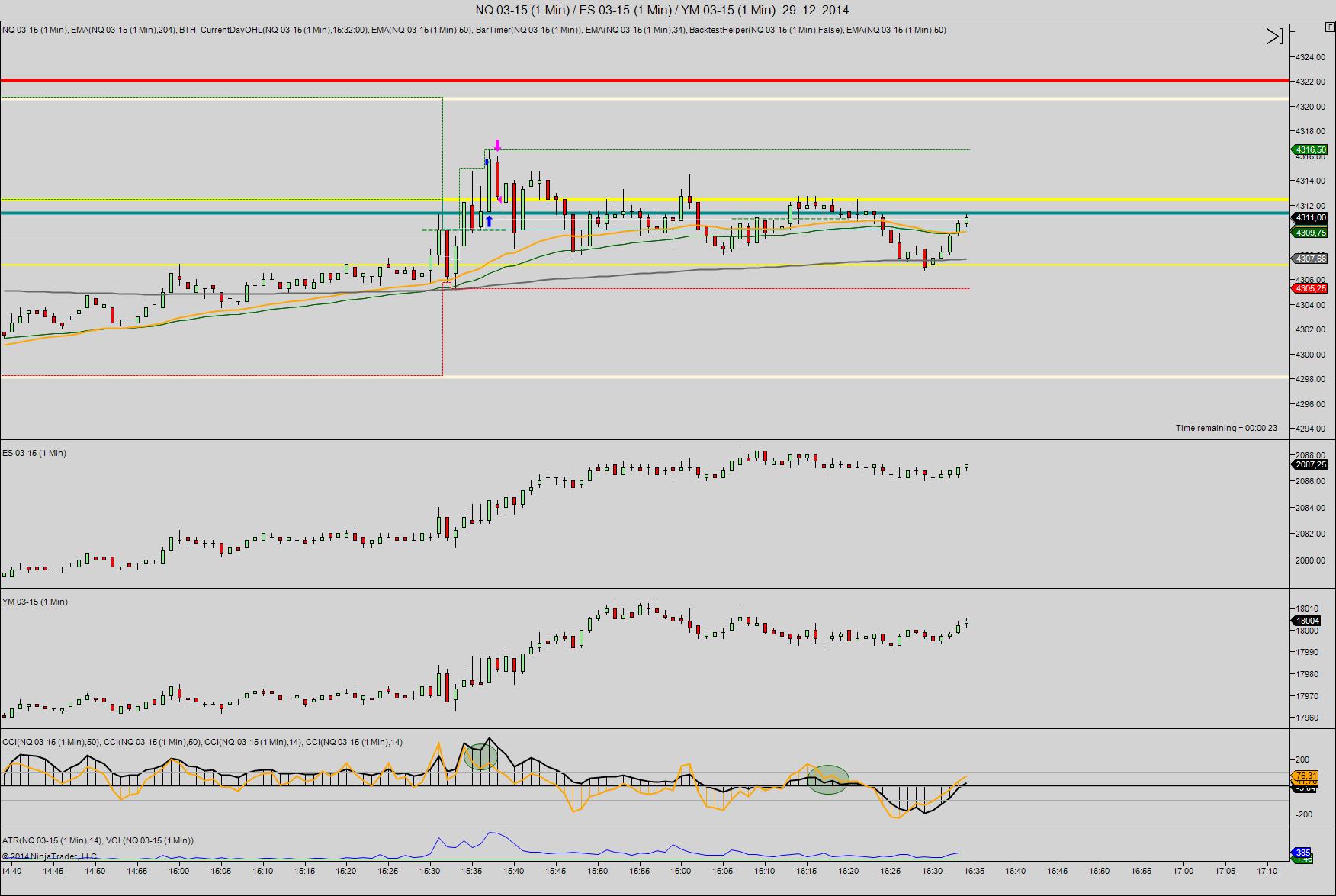Click the blue 385 volume value marker
Screen dimensions: 1336x896
(x=1302, y=853)
